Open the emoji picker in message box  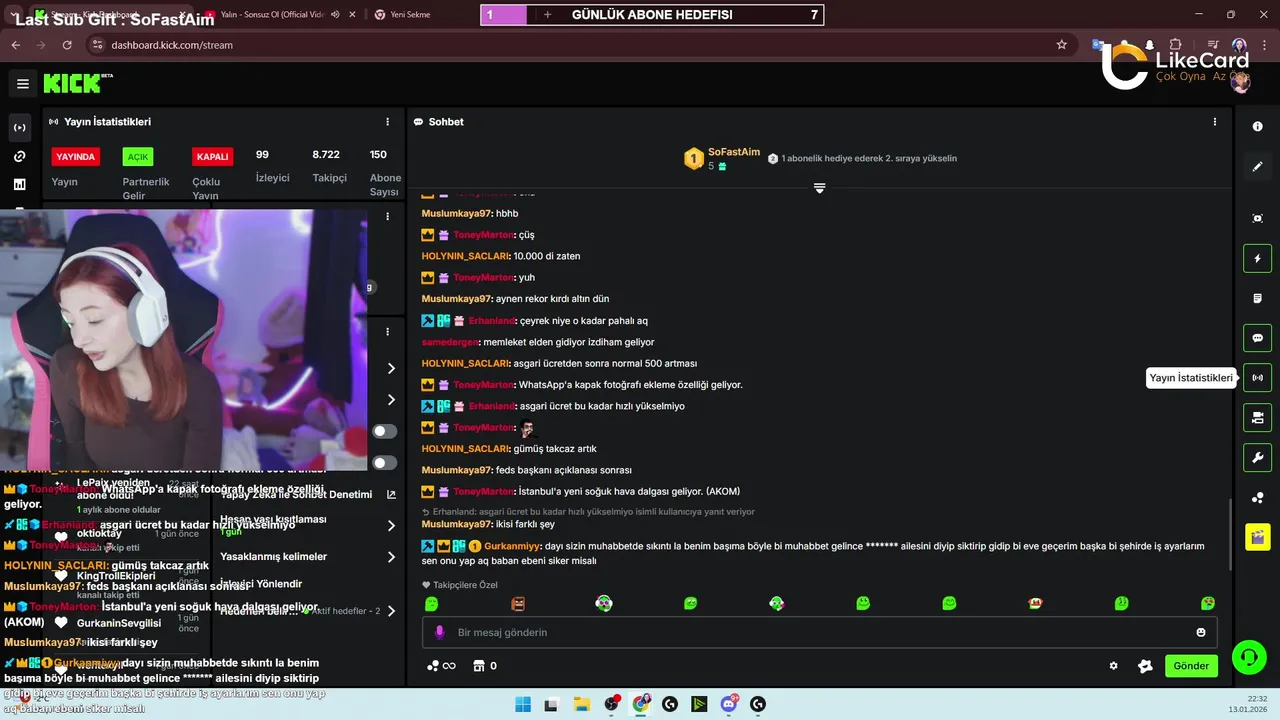(1201, 632)
